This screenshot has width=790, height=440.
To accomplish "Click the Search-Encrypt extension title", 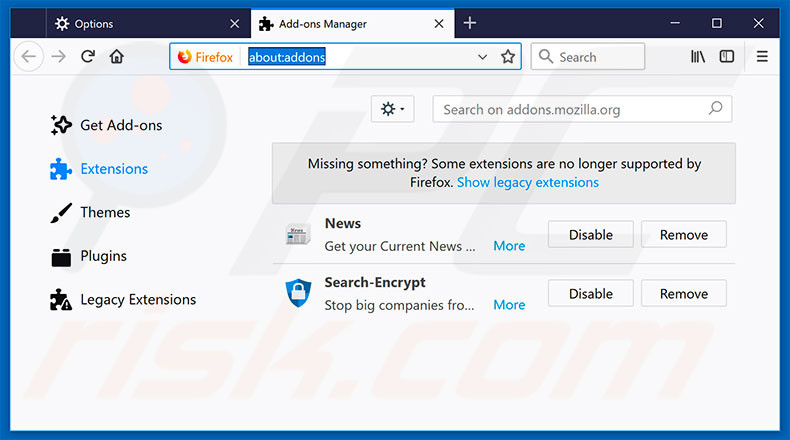I will [x=375, y=282].
